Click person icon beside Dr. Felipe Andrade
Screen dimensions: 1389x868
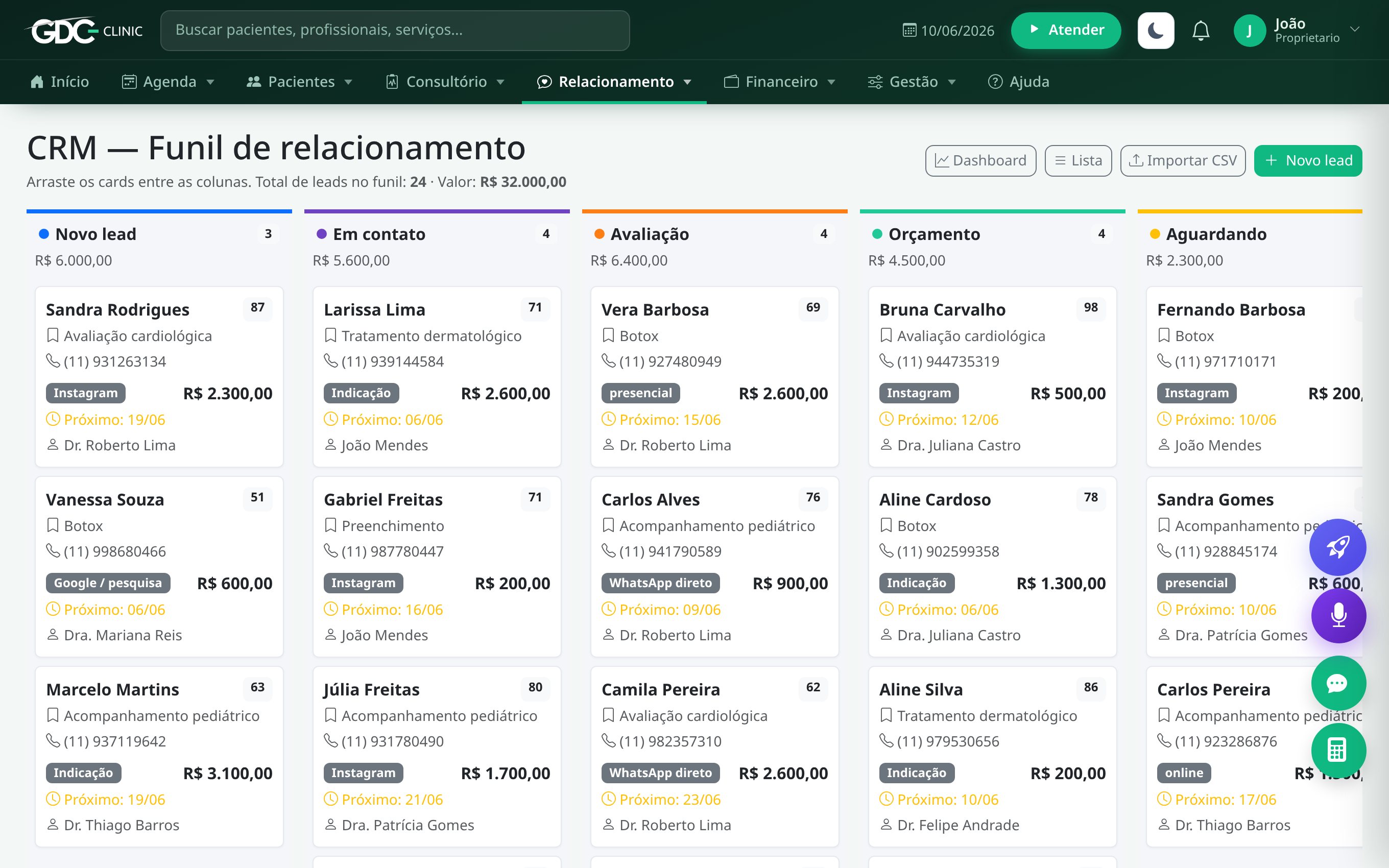coord(886,825)
